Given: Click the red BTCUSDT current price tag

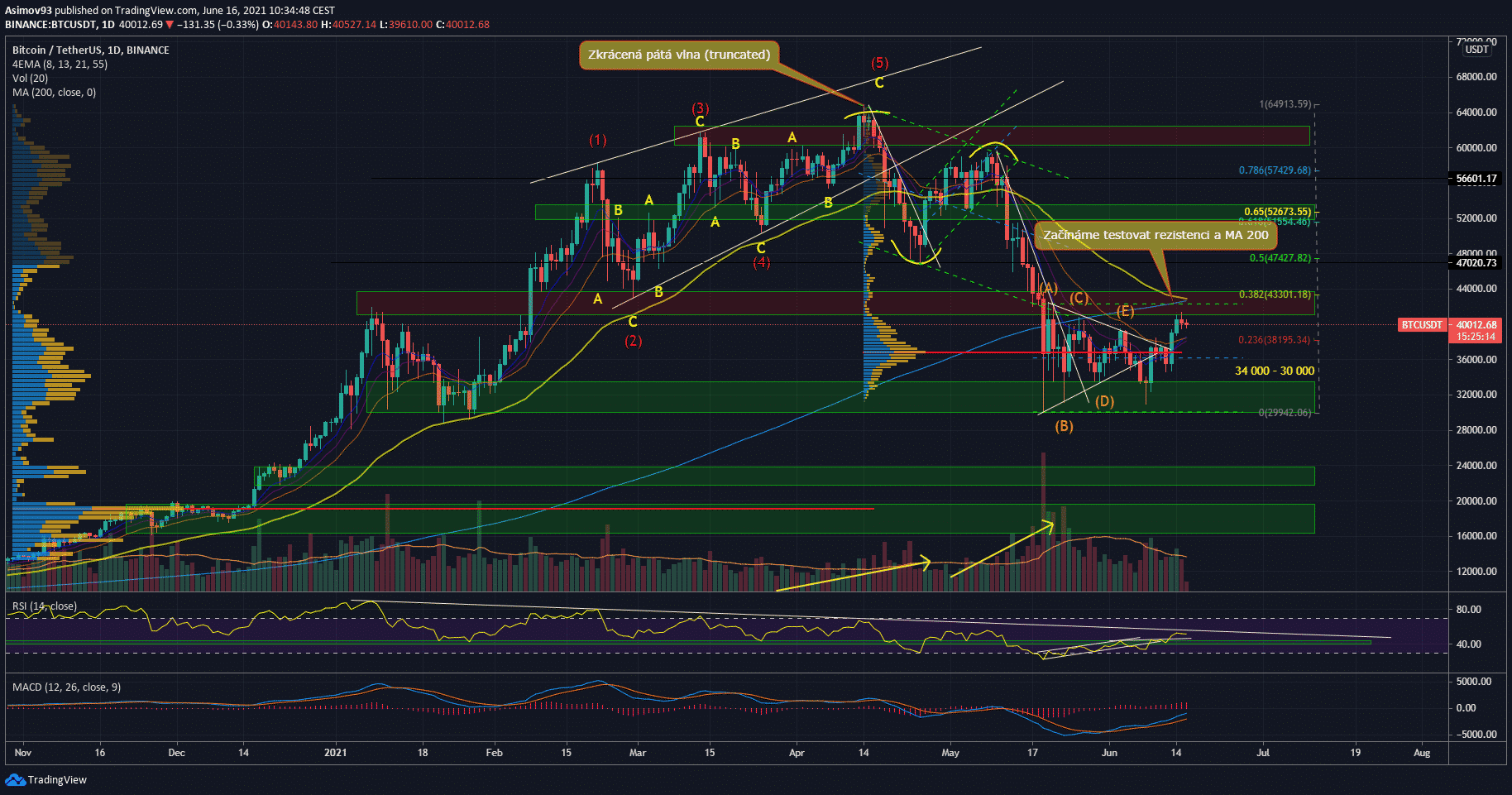Looking at the screenshot, I should pos(1421,325).
